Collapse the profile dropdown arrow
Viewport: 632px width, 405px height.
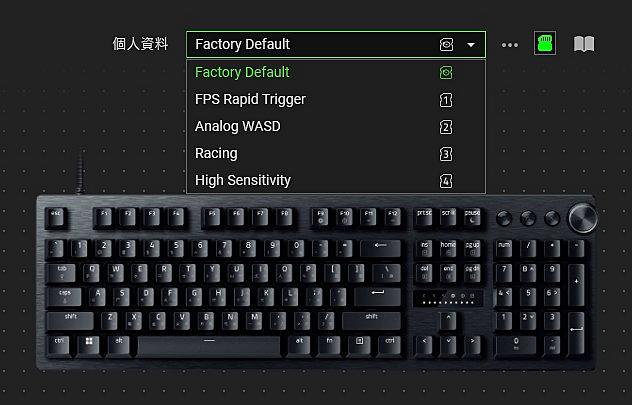point(471,45)
